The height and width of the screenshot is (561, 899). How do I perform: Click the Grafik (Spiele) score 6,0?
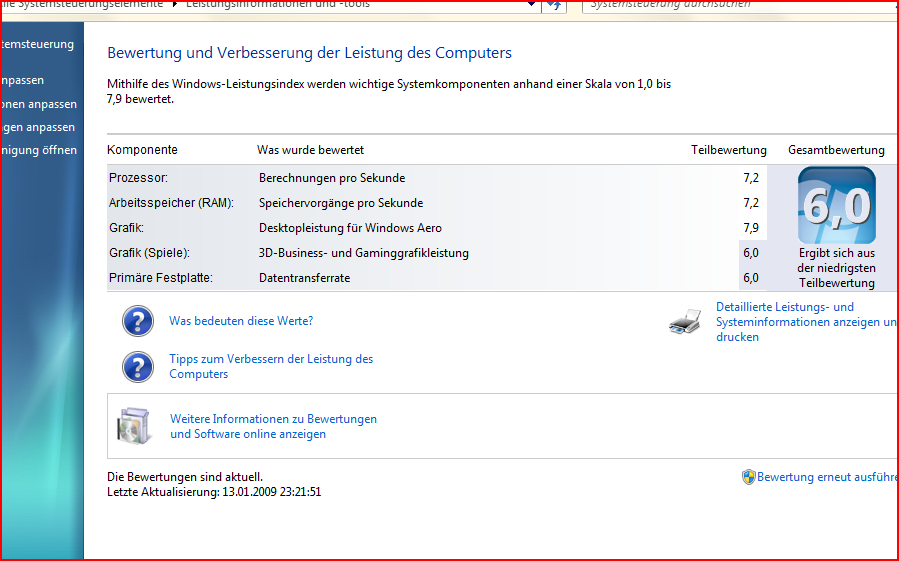pyautogui.click(x=751, y=253)
